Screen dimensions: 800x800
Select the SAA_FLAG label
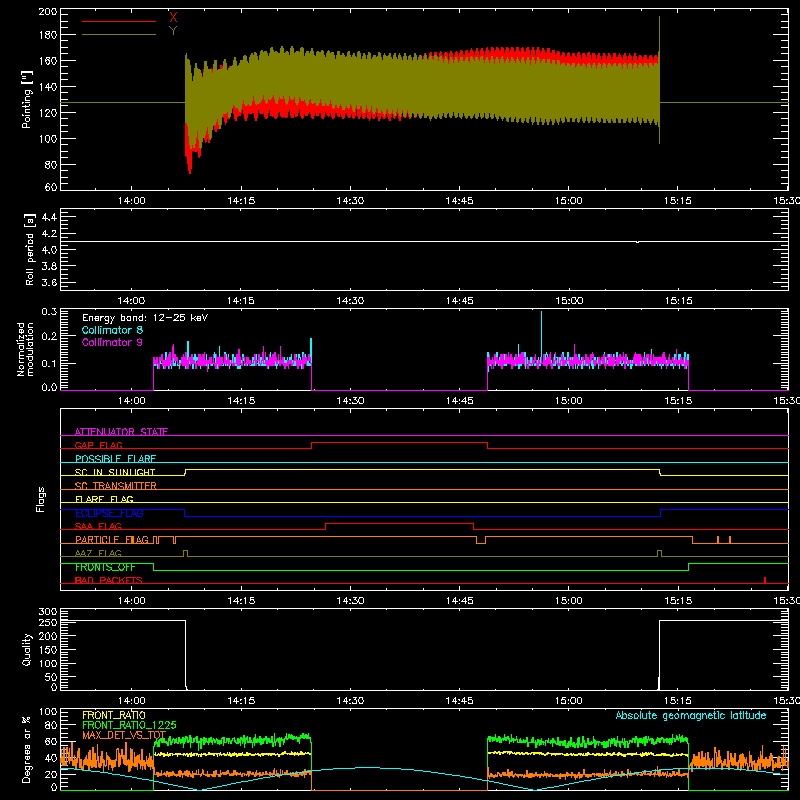[x=98, y=526]
